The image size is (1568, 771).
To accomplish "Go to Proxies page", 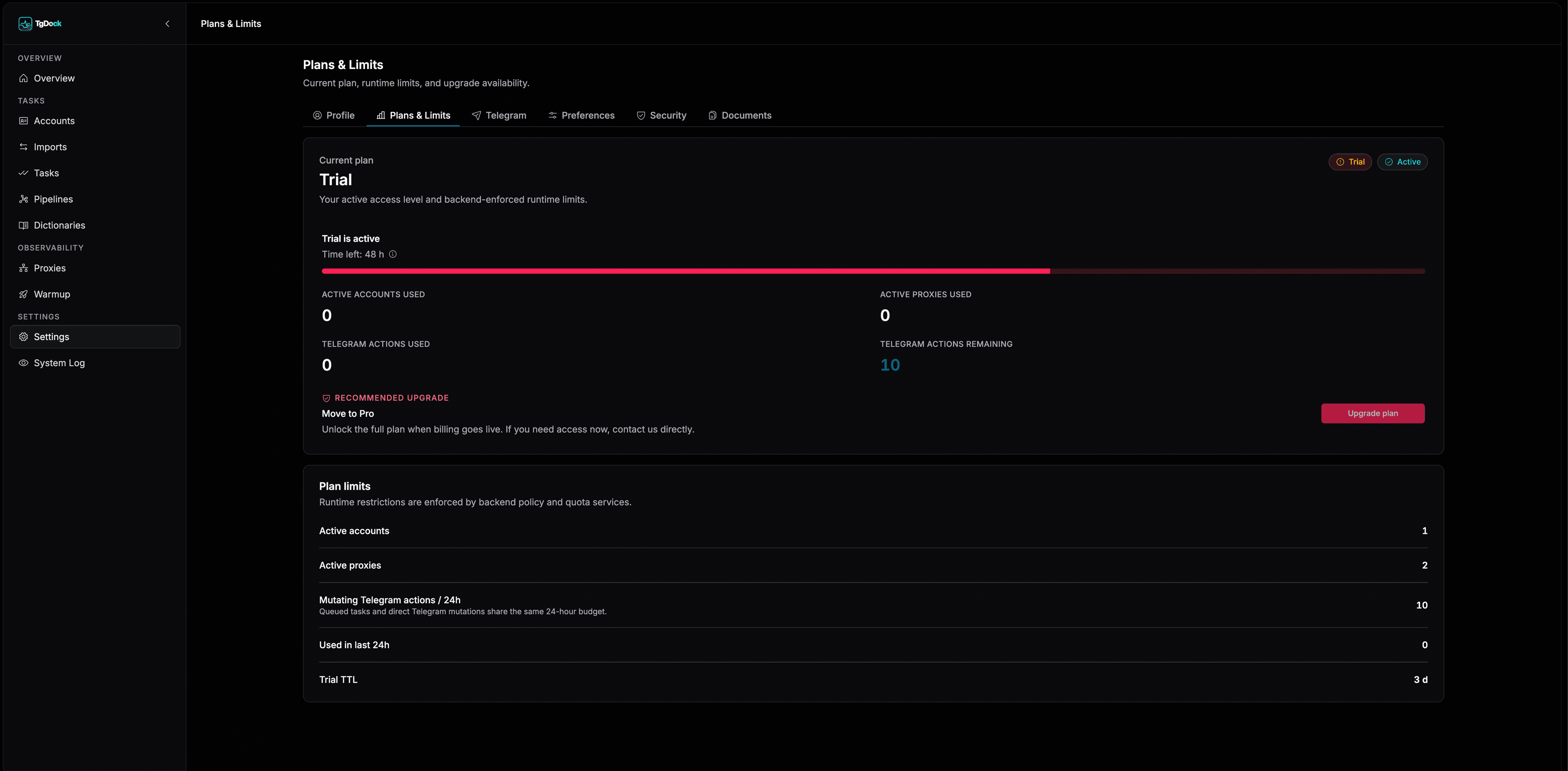I will pyautogui.click(x=95, y=268).
